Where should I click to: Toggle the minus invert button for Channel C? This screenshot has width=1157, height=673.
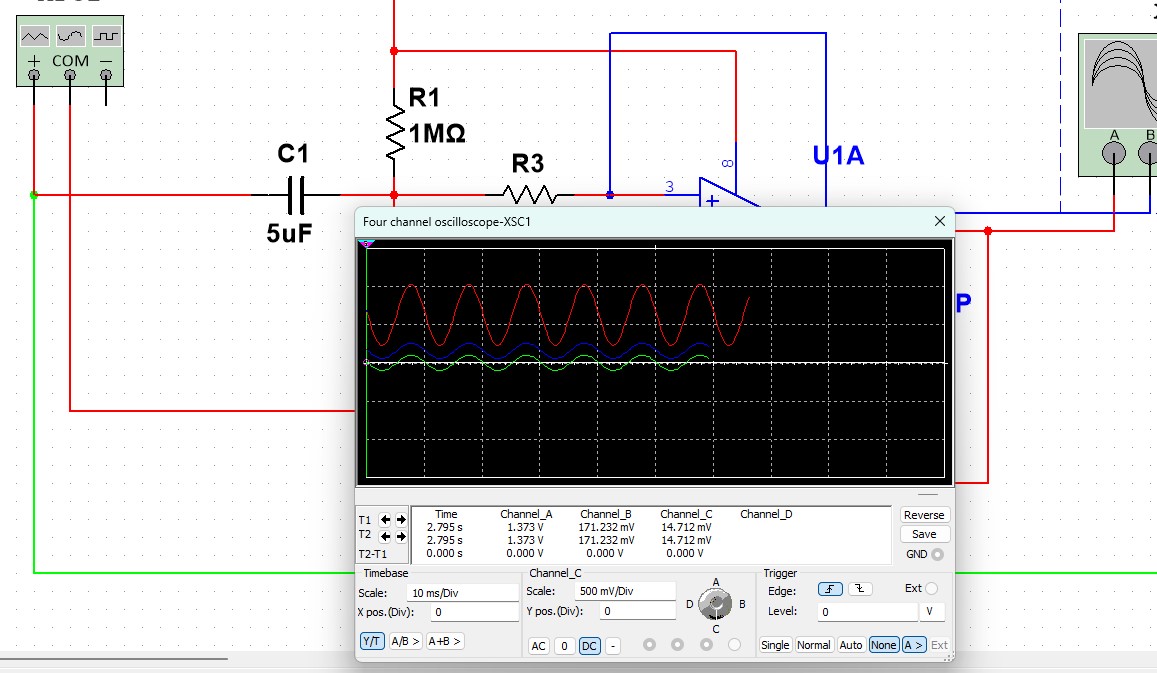point(612,646)
